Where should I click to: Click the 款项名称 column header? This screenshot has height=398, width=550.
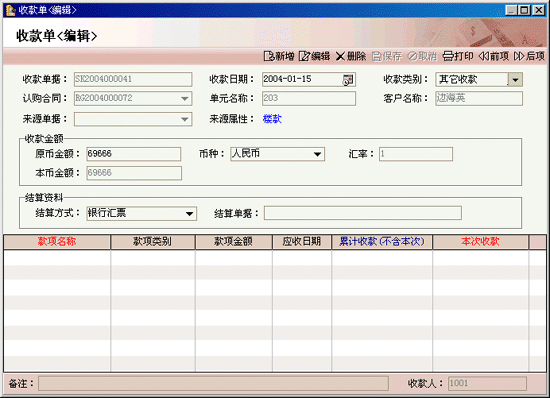tap(57, 242)
